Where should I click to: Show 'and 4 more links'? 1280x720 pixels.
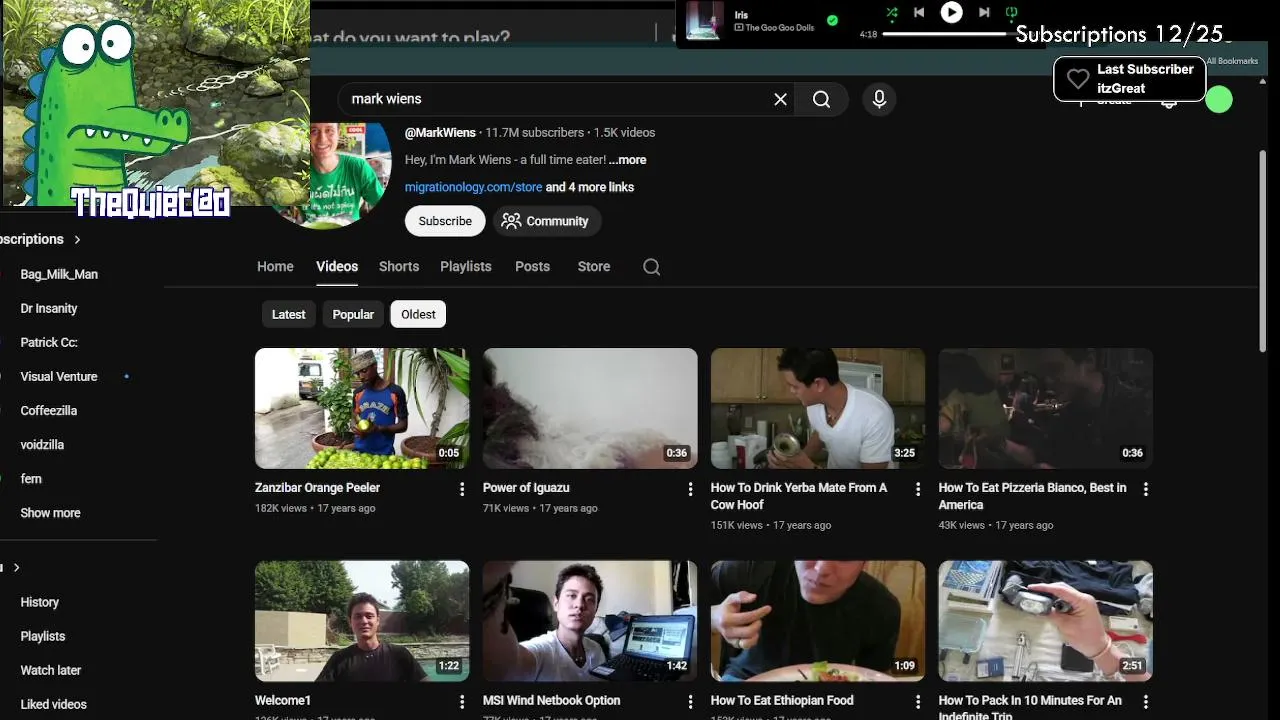(590, 187)
